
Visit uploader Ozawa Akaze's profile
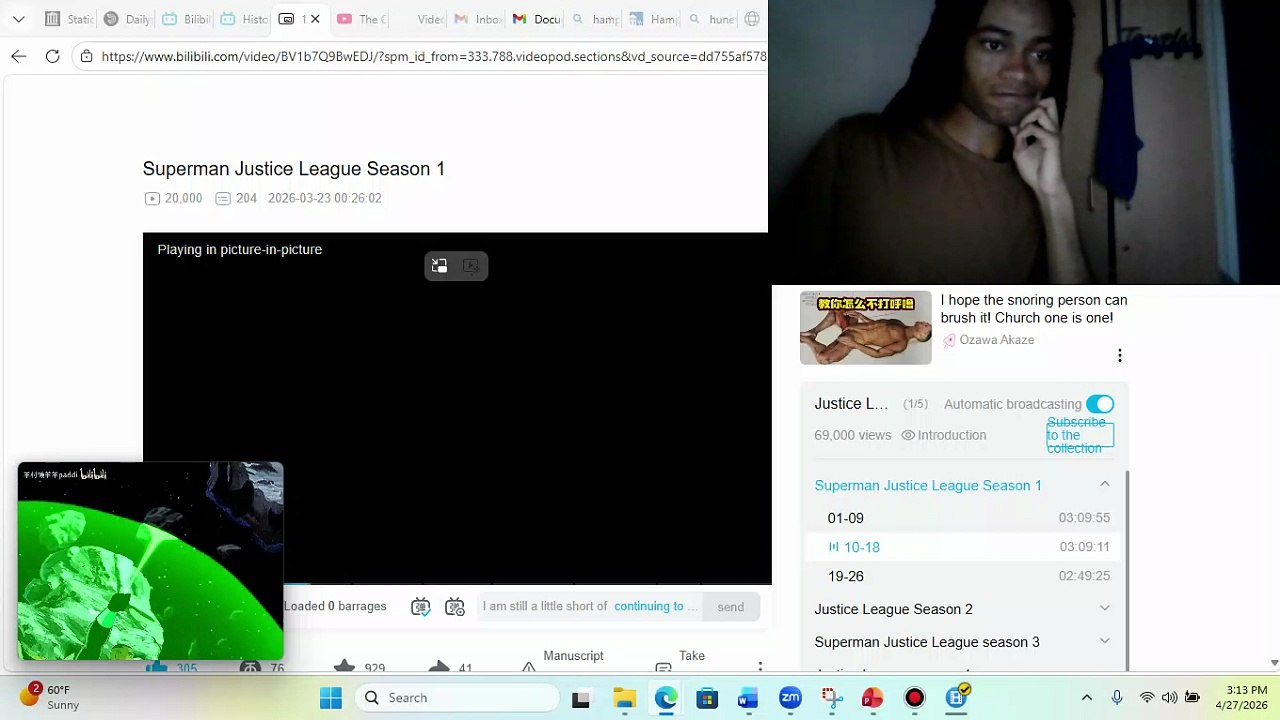click(x=997, y=340)
